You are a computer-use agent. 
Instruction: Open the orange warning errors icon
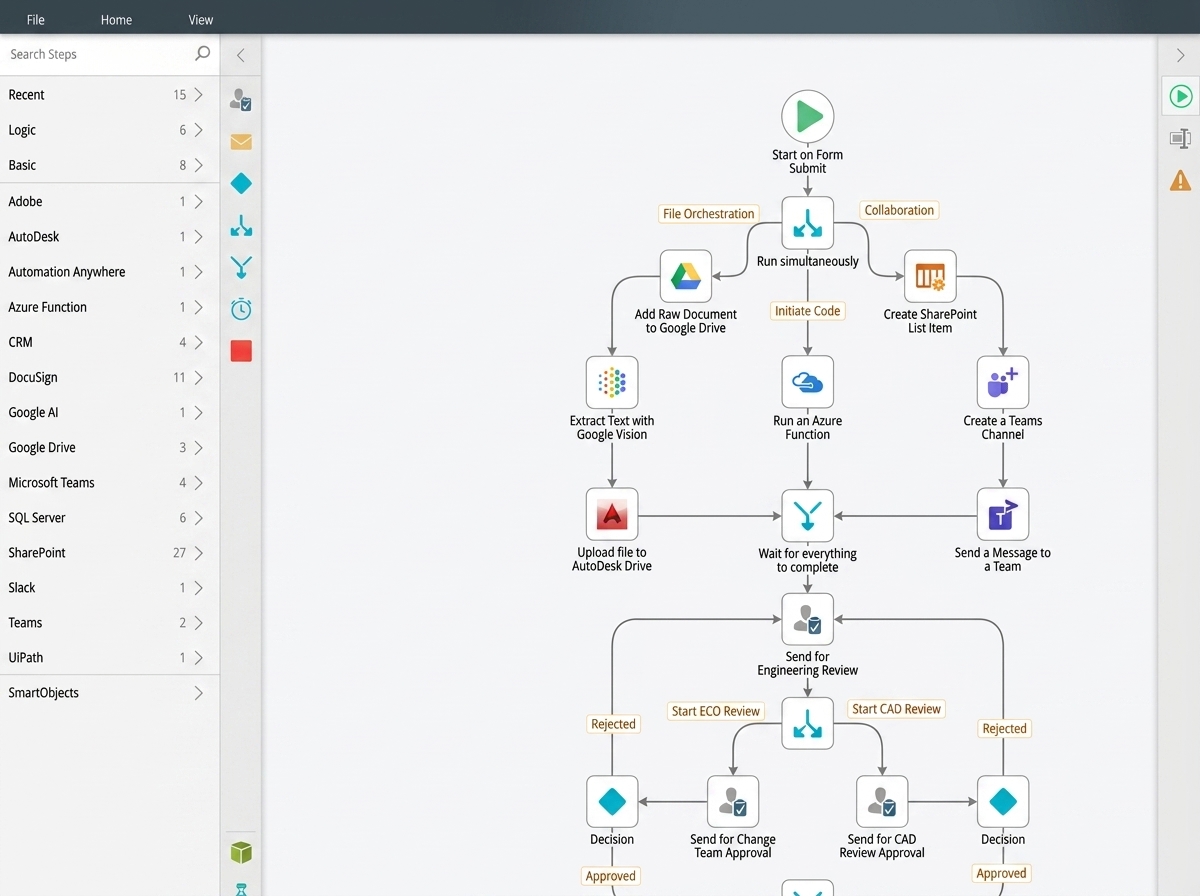tap(1180, 180)
